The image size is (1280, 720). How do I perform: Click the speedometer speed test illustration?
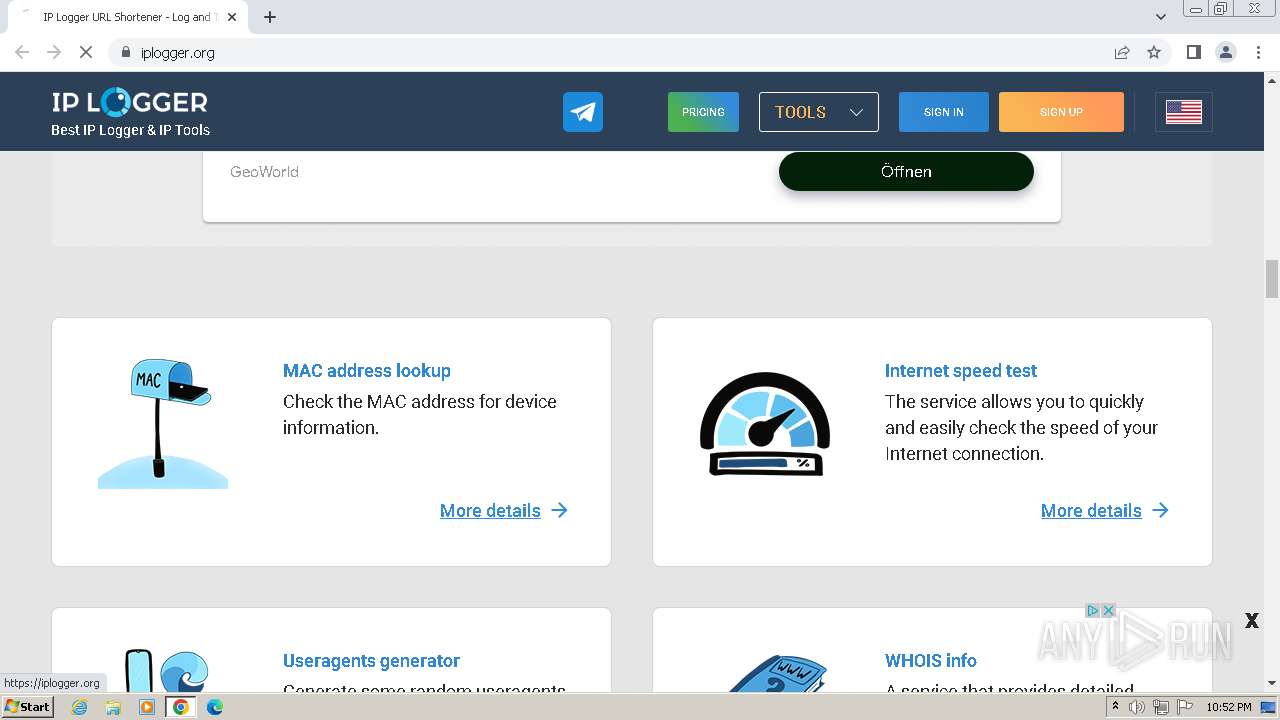pyautogui.click(x=765, y=424)
